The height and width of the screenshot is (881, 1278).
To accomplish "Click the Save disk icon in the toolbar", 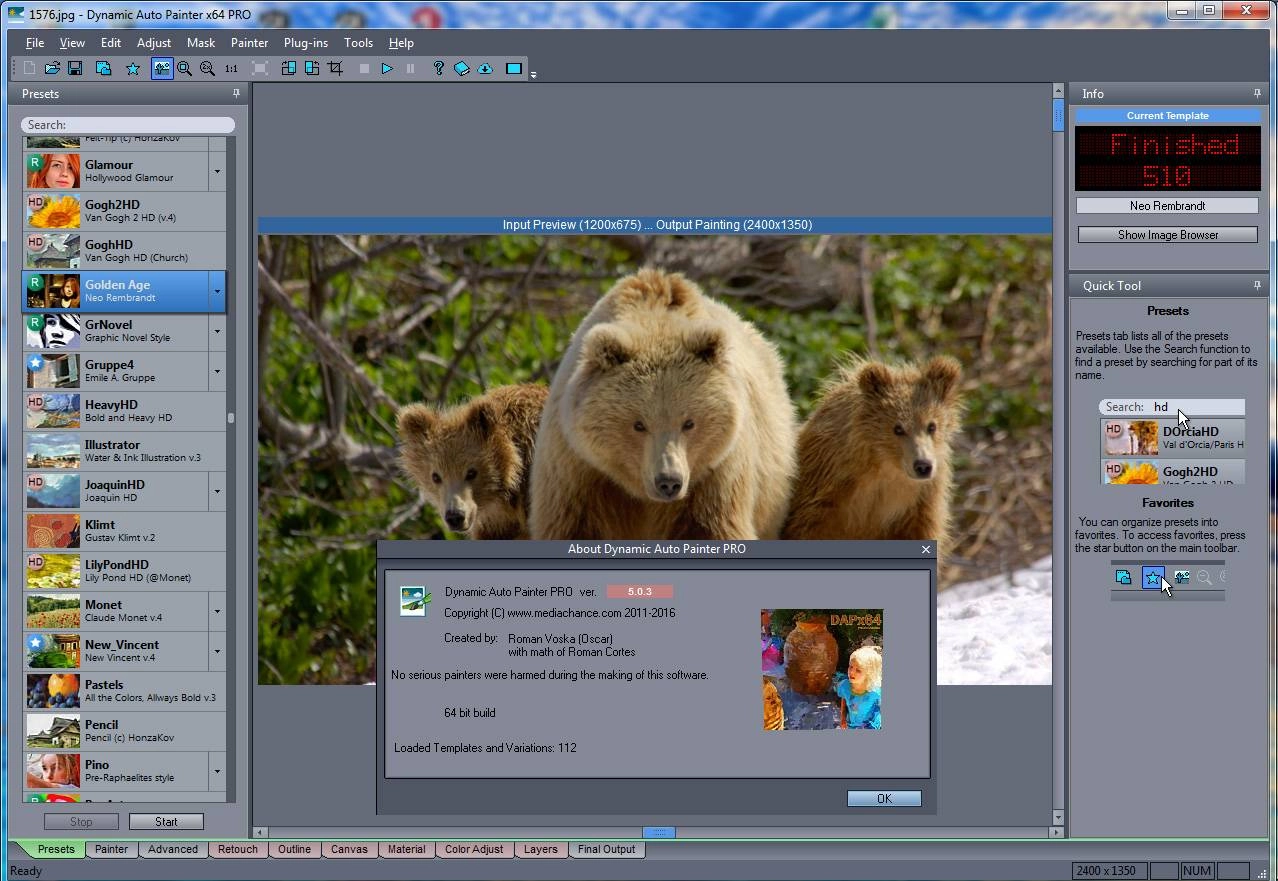I will click(x=75, y=68).
